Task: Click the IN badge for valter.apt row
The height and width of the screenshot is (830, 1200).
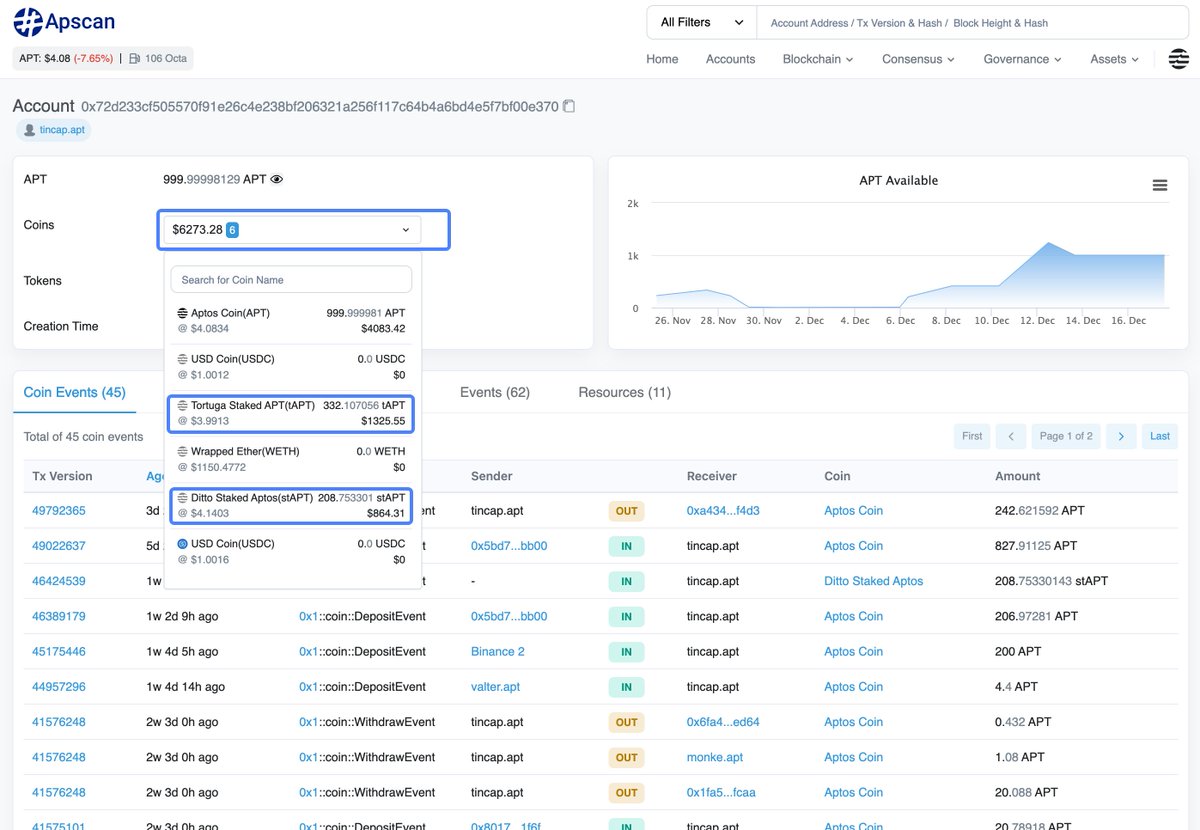Action: [x=627, y=687]
